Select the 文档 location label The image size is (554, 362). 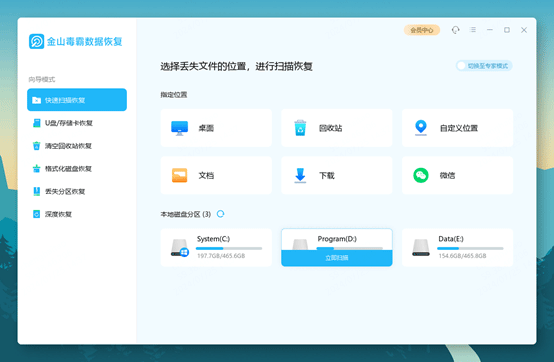(x=206, y=176)
